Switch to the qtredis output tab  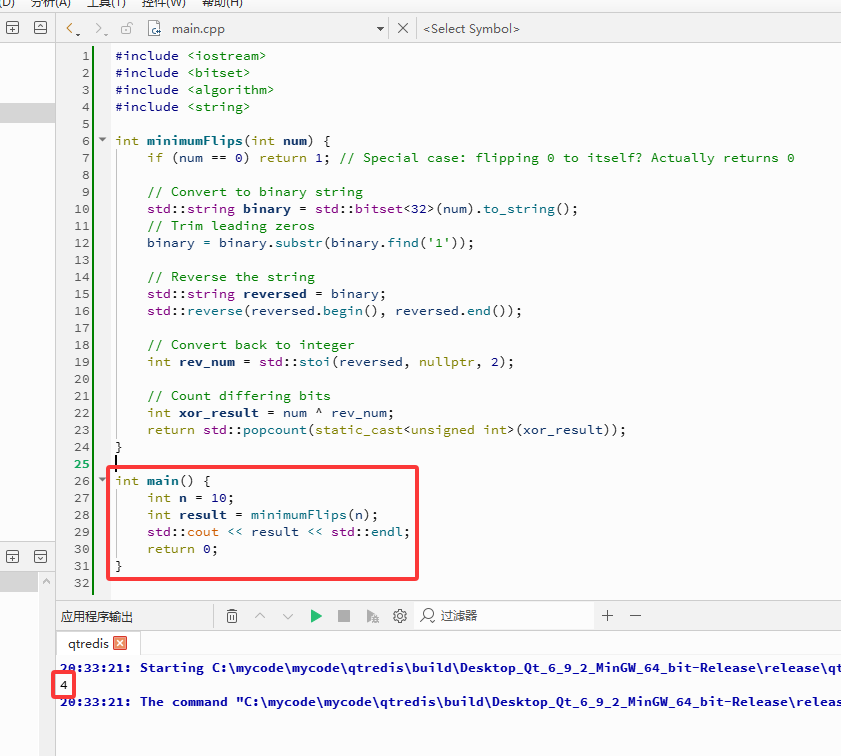pyautogui.click(x=88, y=643)
